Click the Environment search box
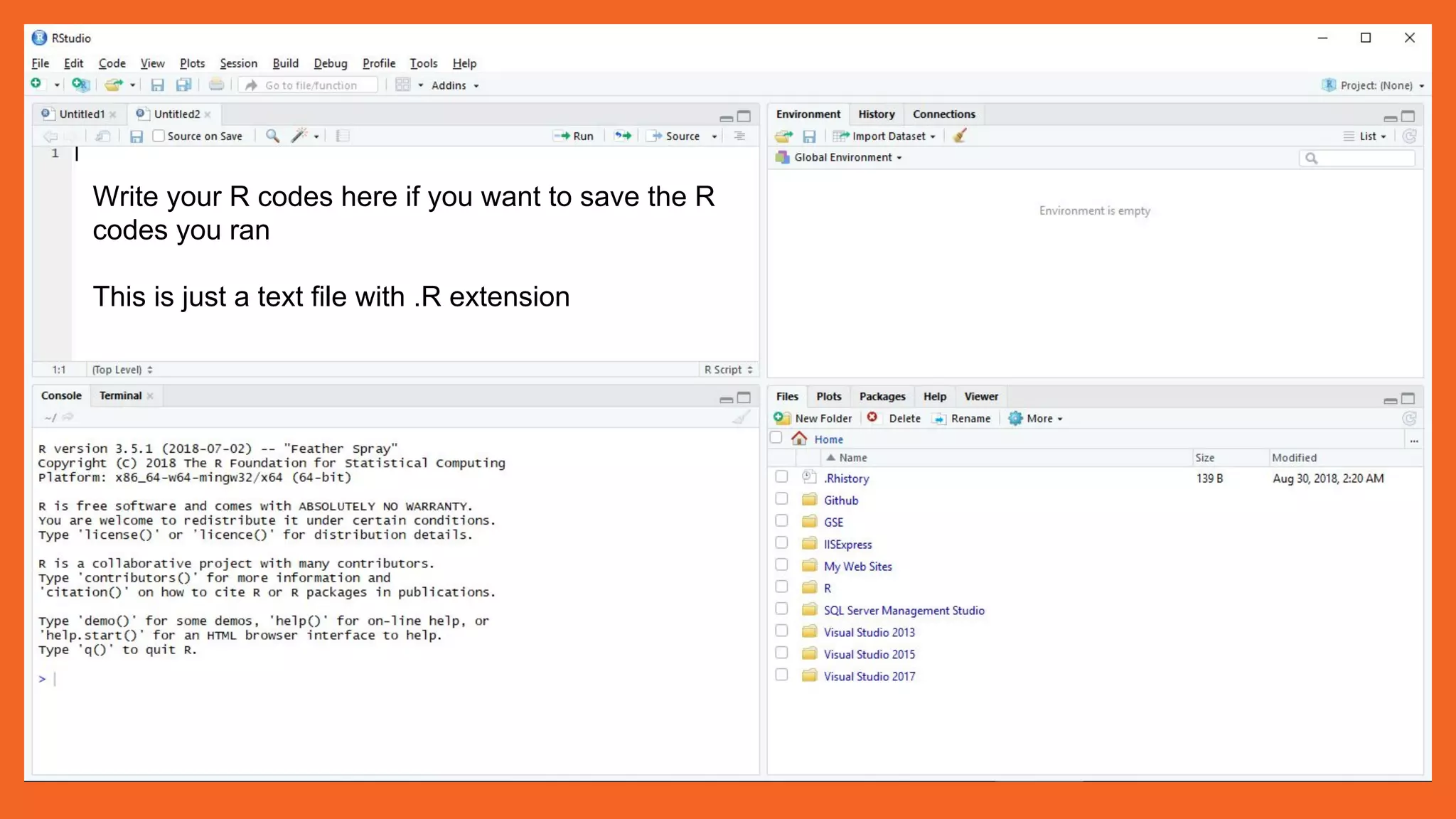The image size is (1456, 819). (x=1356, y=158)
